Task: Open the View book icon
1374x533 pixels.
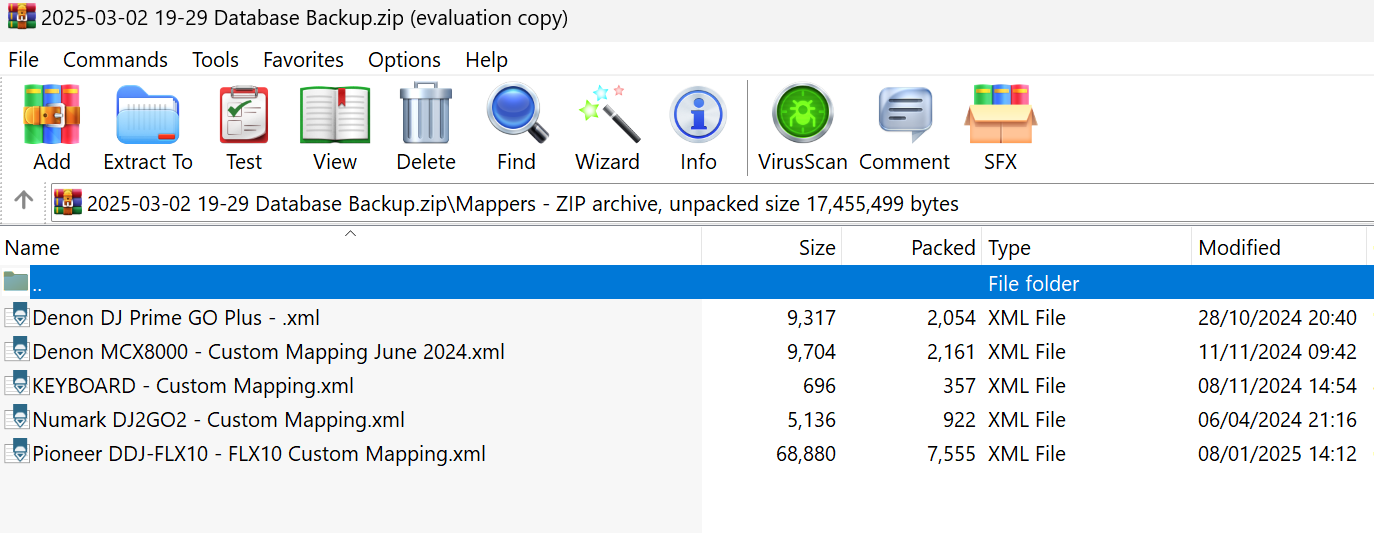Action: coord(335,115)
